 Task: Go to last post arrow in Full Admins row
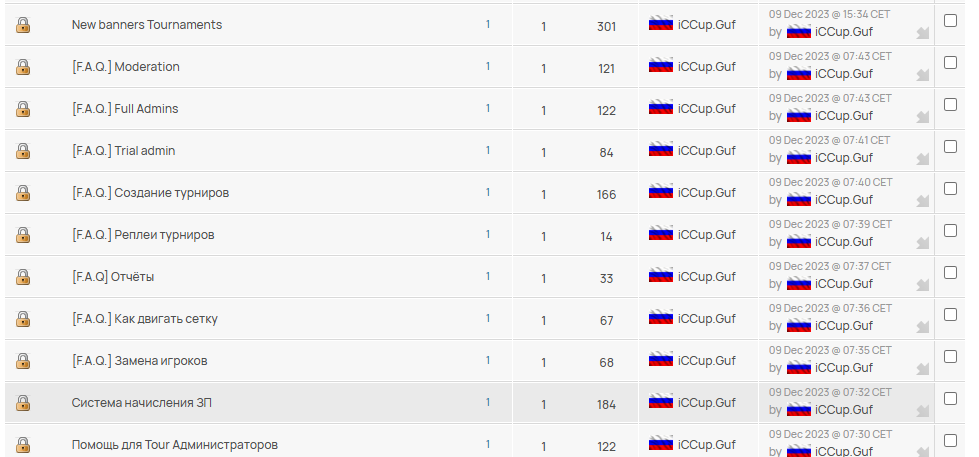point(922,118)
